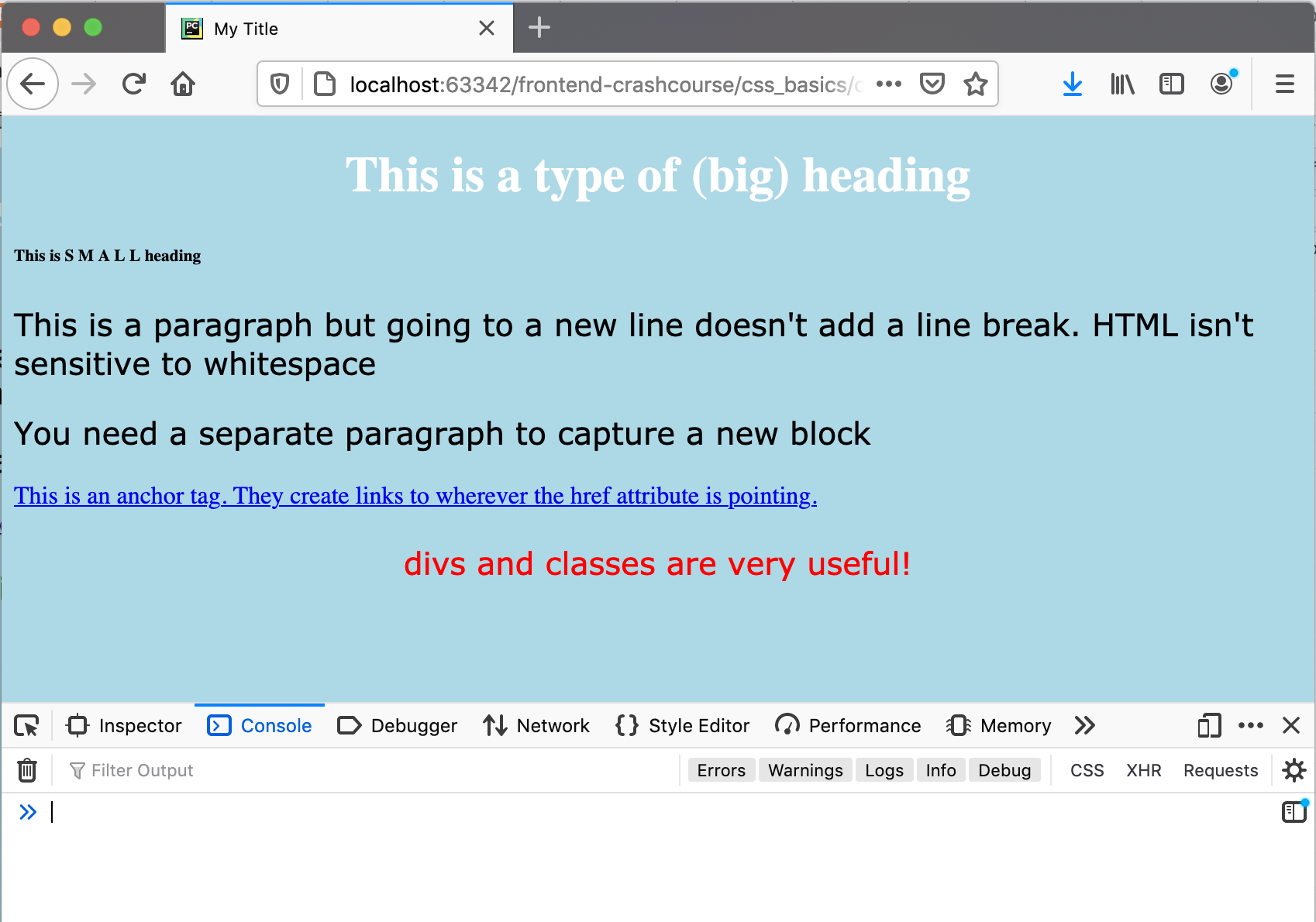Switch to the Memory tab
The image size is (1316, 922).
point(999,726)
